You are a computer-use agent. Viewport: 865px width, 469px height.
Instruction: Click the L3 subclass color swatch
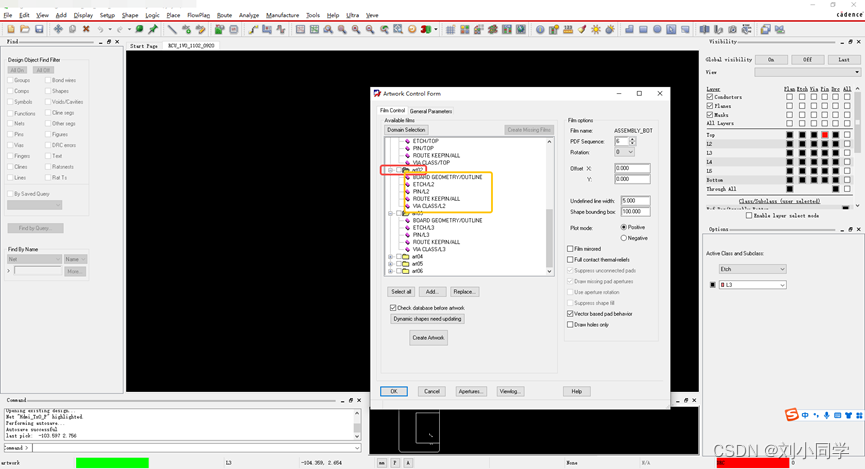pyautogui.click(x=713, y=285)
